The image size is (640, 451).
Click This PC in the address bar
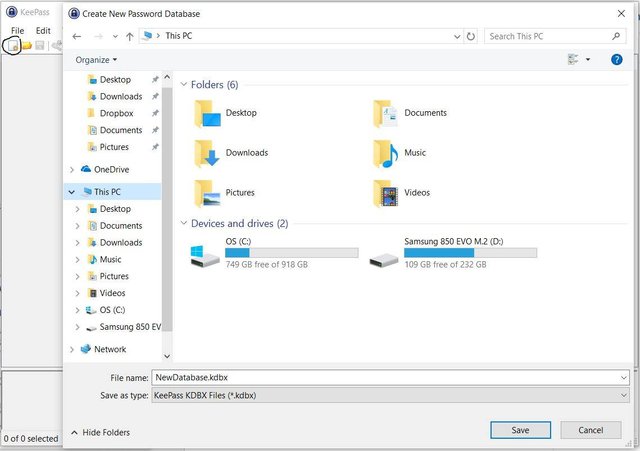coord(179,36)
